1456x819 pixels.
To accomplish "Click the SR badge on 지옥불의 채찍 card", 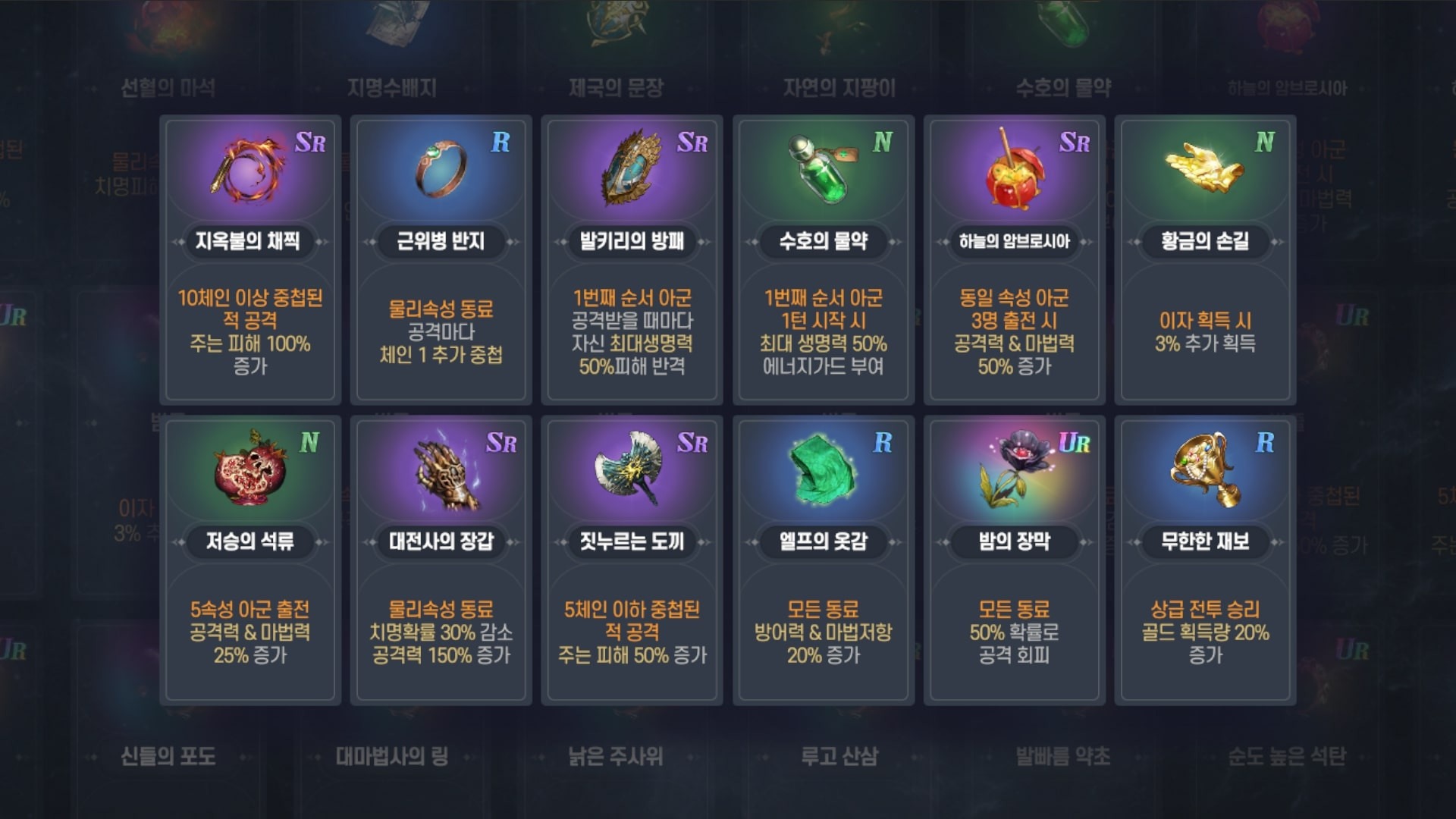I will pos(310,143).
